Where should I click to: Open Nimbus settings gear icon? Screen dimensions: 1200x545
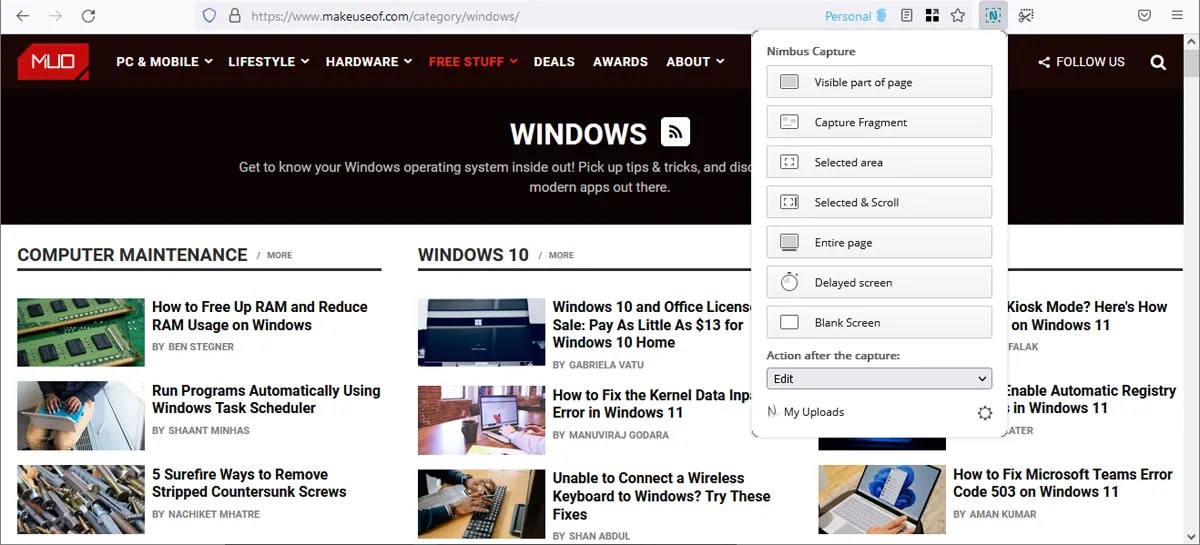tap(985, 413)
